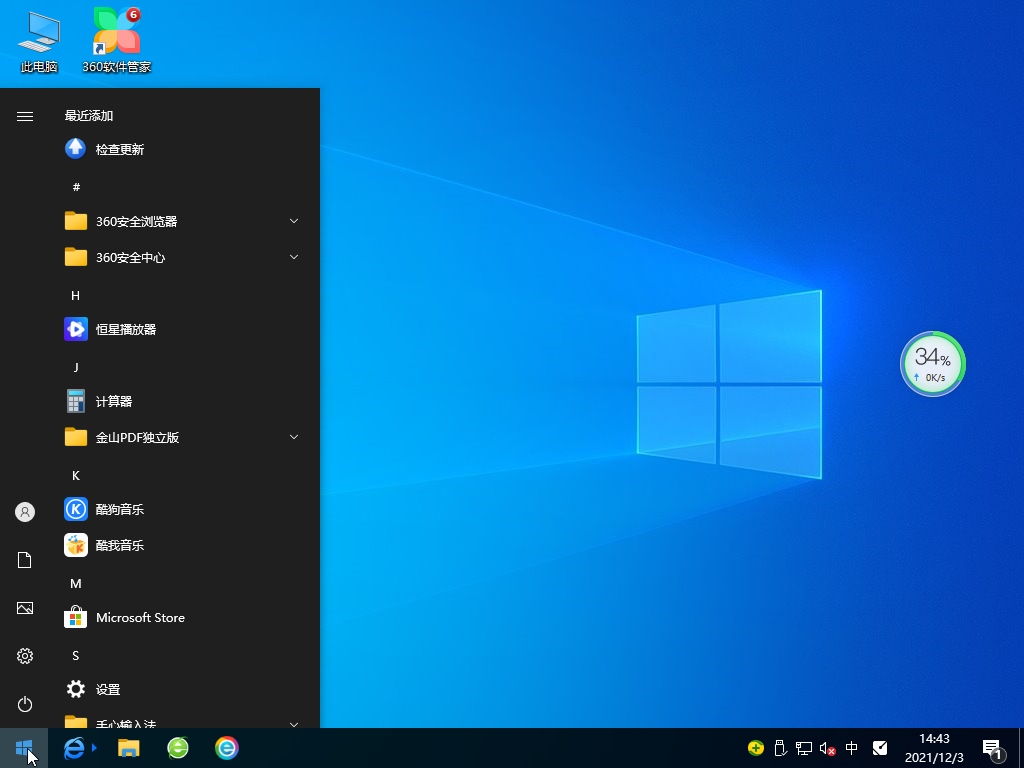Open the power options icon in Start sidebar
Image resolution: width=1024 pixels, height=768 pixels.
click(x=24, y=704)
